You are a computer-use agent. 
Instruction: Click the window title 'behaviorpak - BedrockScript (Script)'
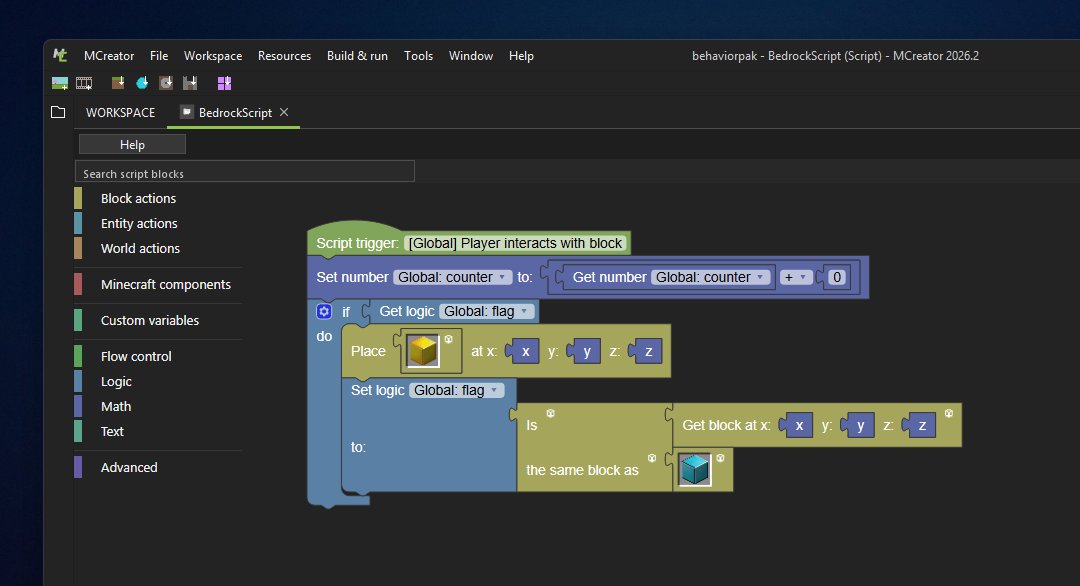coord(787,56)
